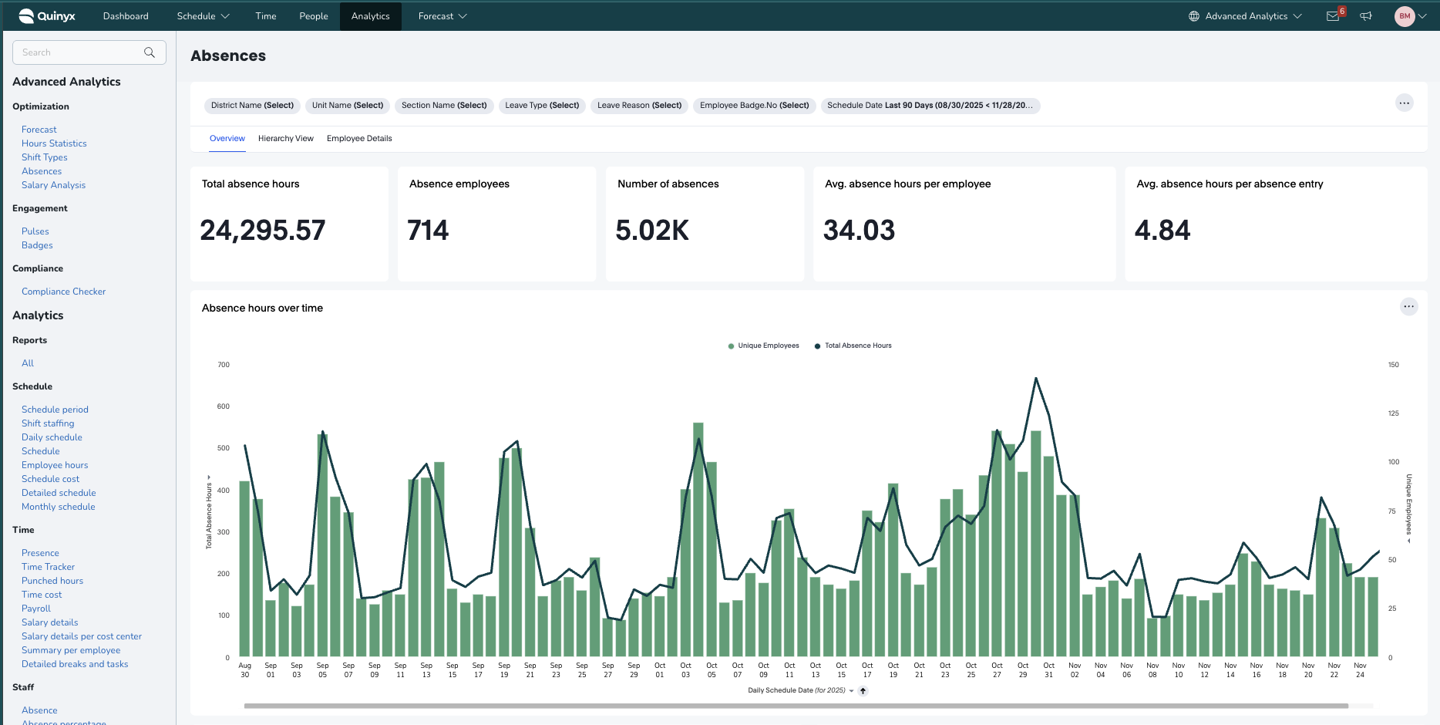This screenshot has width=1440, height=725.
Task: Open the Advanced Analytics module dropdown
Action: point(1245,16)
